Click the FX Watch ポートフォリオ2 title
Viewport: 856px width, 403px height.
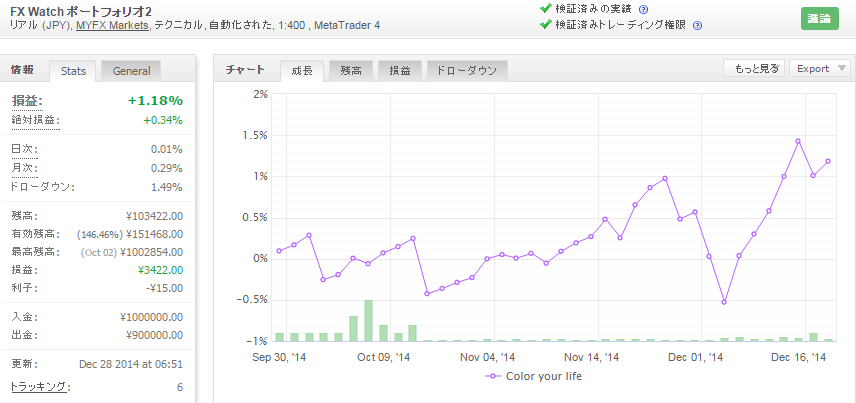click(x=81, y=10)
